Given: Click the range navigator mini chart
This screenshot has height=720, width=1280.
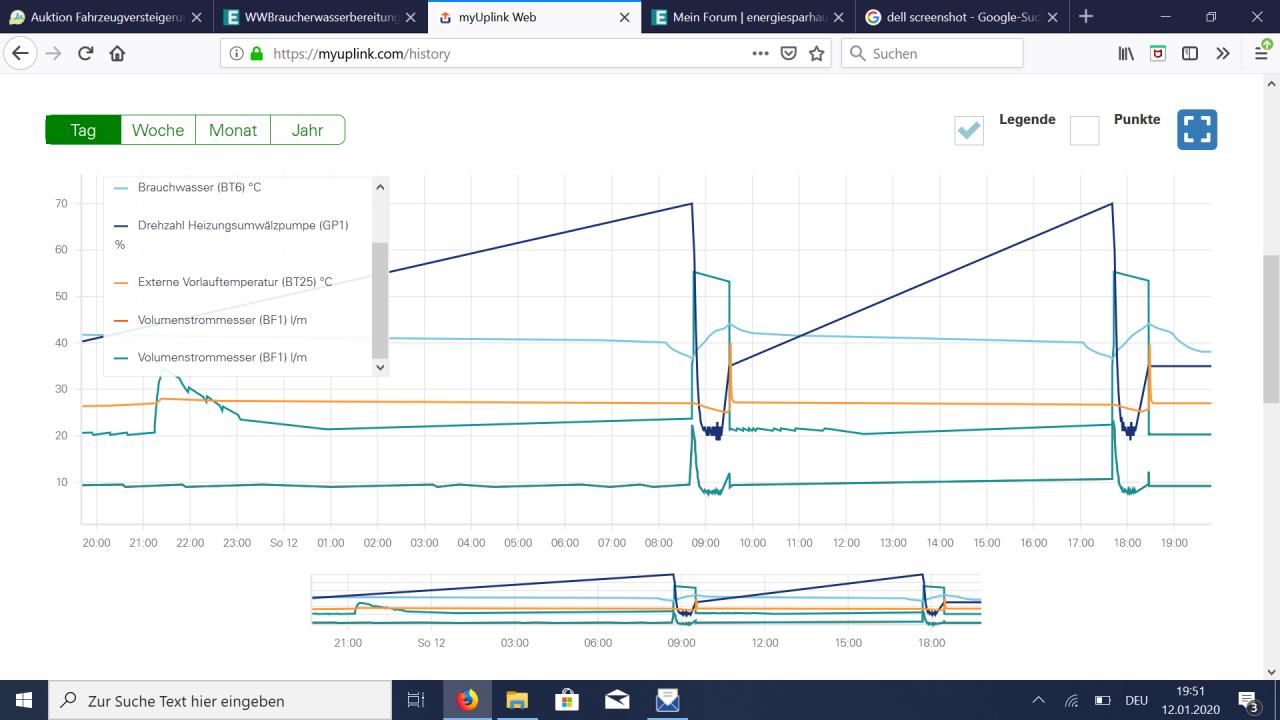Looking at the screenshot, I should pyautogui.click(x=646, y=598).
